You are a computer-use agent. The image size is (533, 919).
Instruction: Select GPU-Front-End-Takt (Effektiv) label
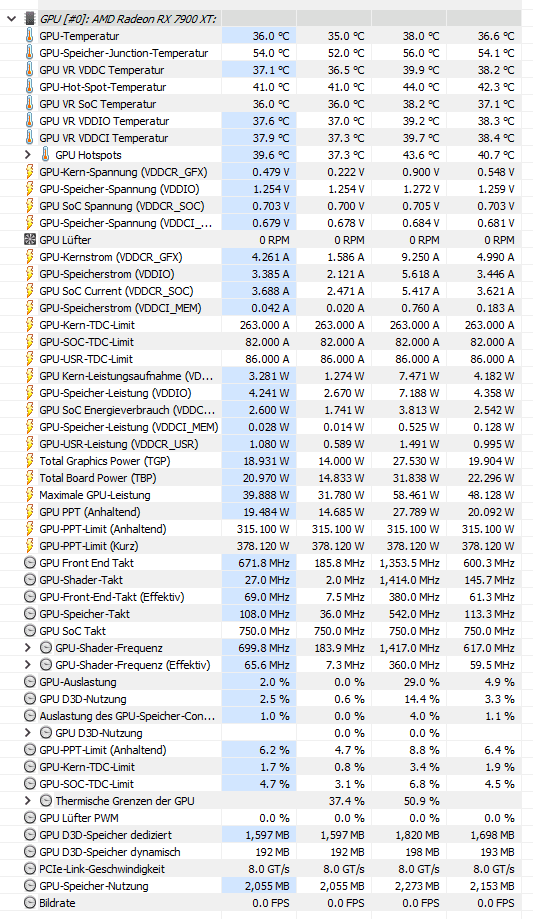pos(112,597)
